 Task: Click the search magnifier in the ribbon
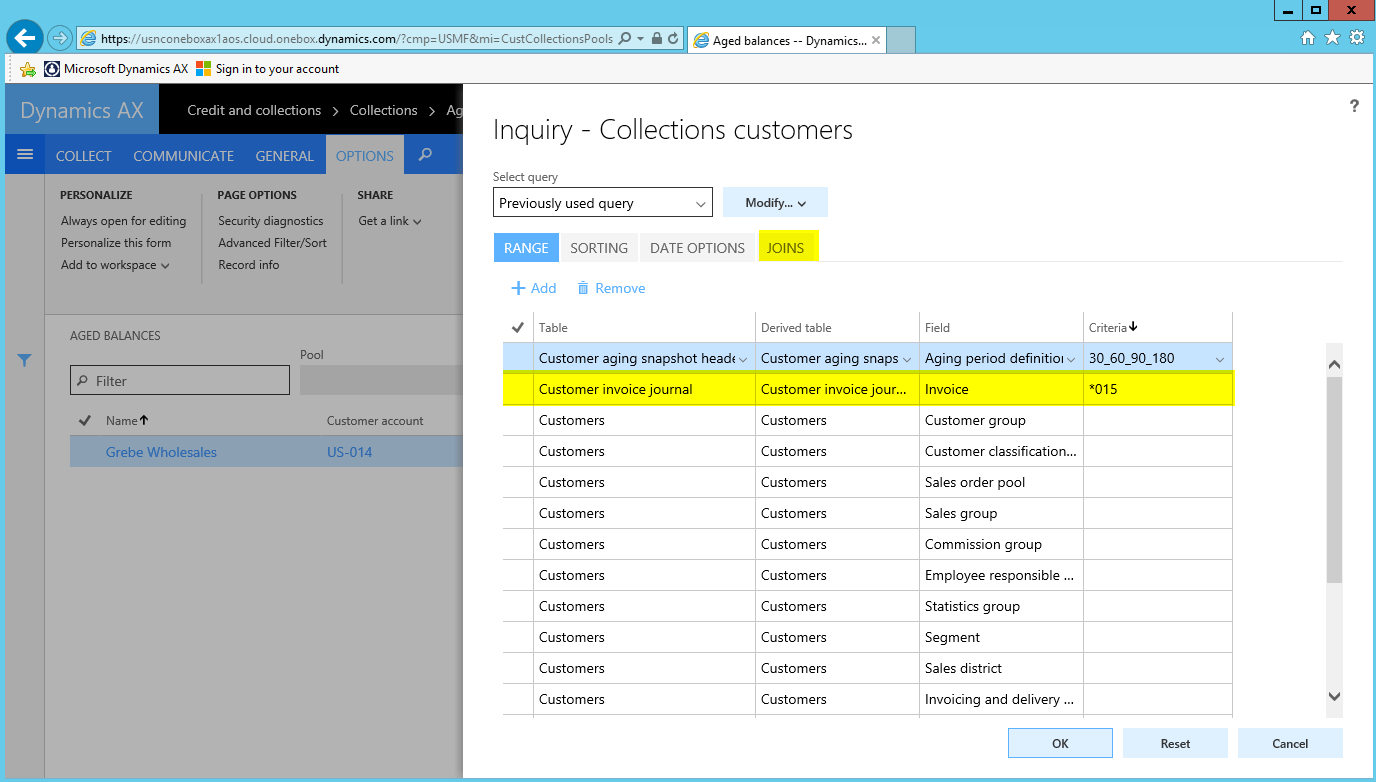tap(426, 155)
